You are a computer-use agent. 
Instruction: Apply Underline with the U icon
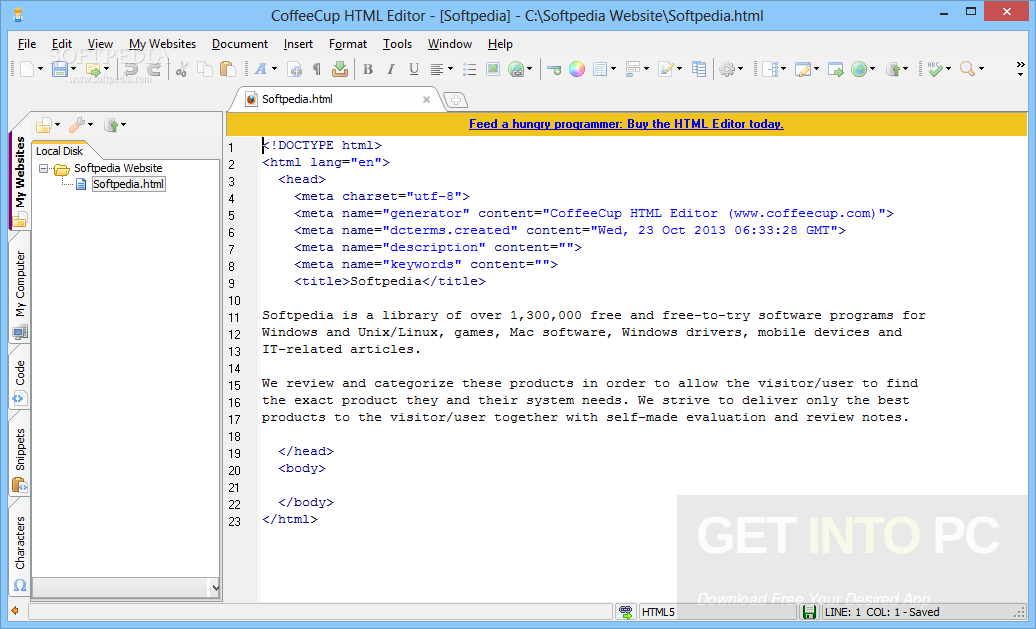point(414,69)
